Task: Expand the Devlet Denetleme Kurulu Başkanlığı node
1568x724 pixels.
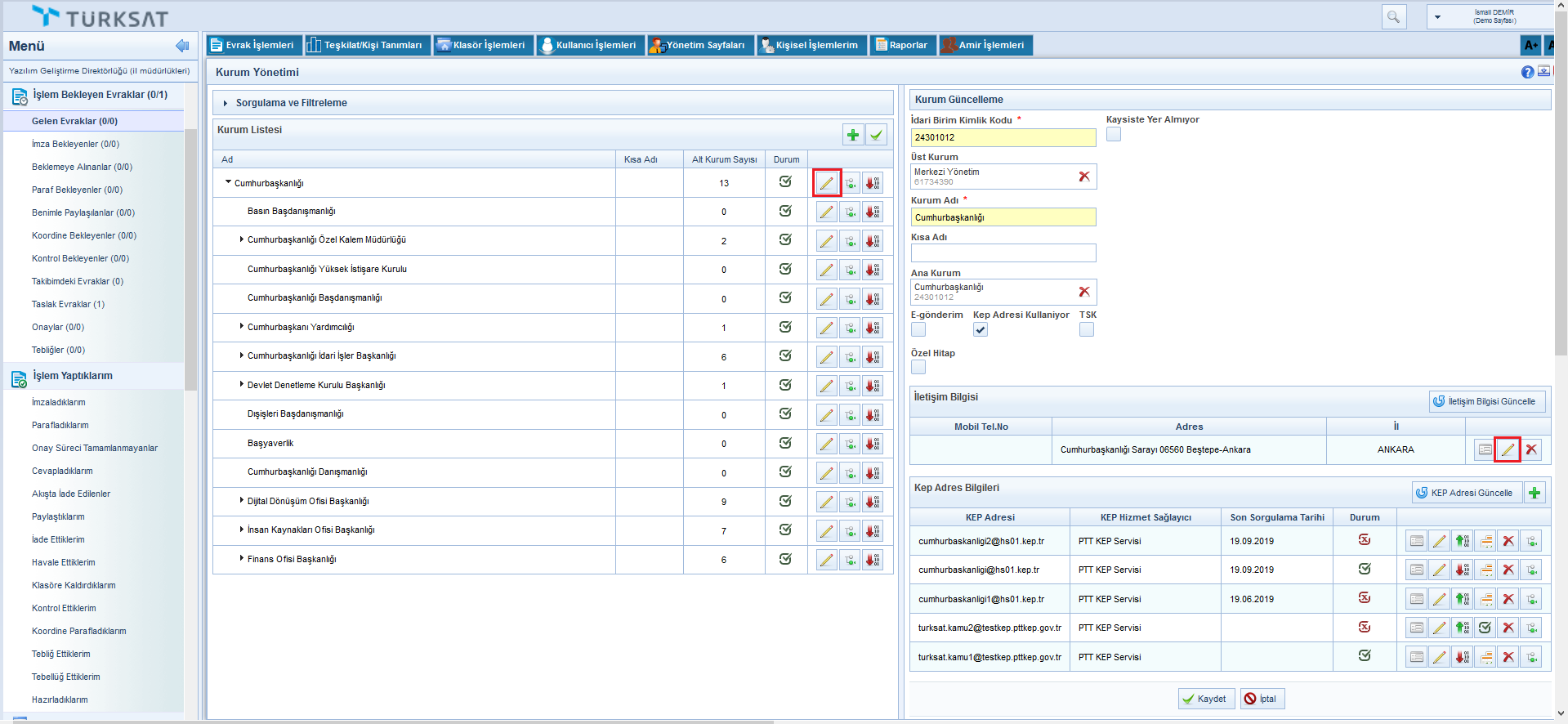Action: tap(241, 384)
